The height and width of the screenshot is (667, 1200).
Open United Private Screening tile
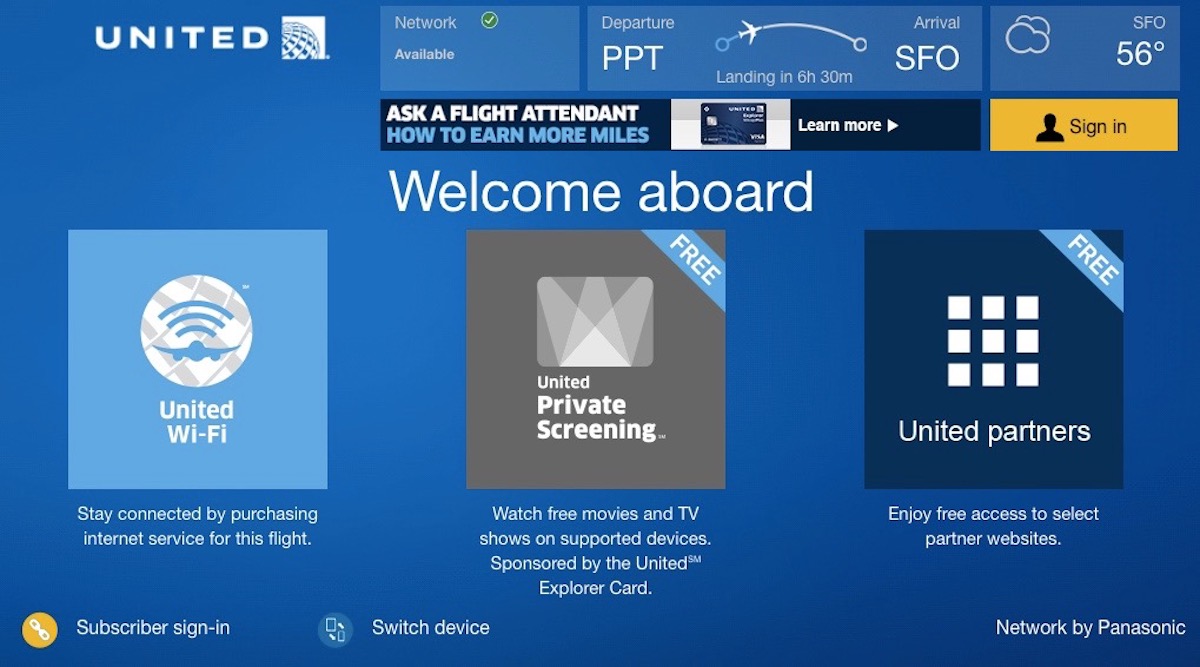(595, 359)
